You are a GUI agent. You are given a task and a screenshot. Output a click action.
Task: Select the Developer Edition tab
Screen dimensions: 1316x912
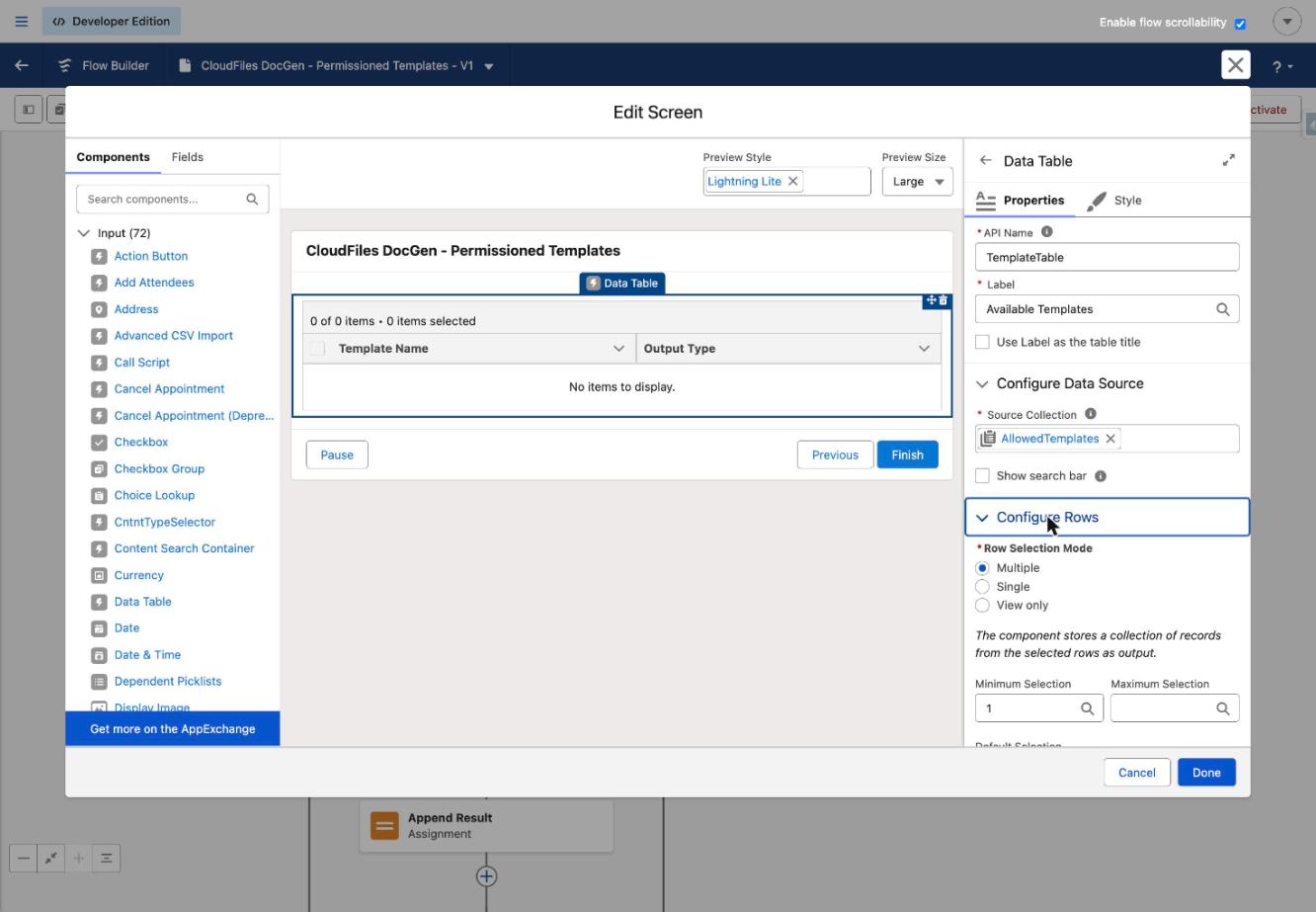click(111, 21)
